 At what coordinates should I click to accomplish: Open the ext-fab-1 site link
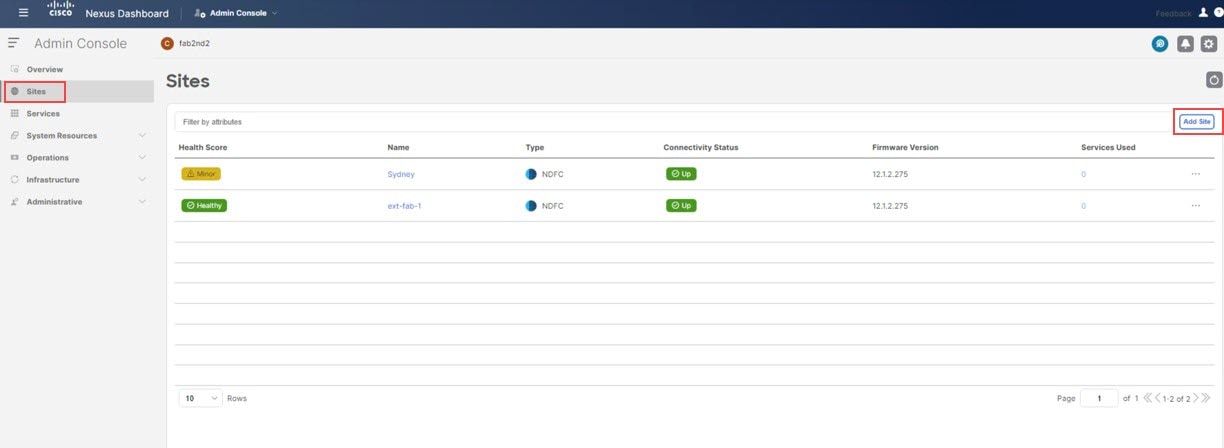click(404, 206)
